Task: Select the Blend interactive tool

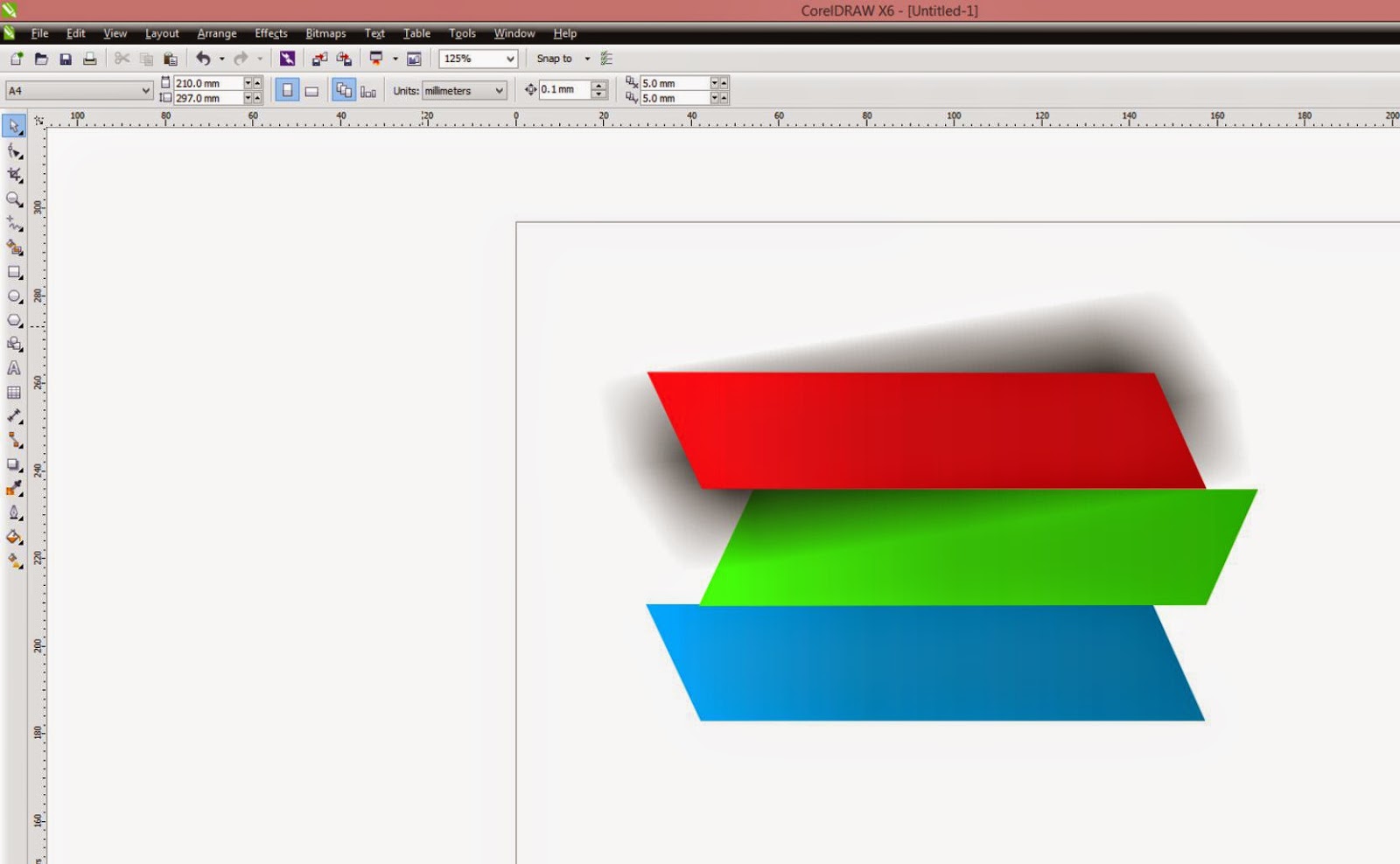Action: click(x=14, y=464)
